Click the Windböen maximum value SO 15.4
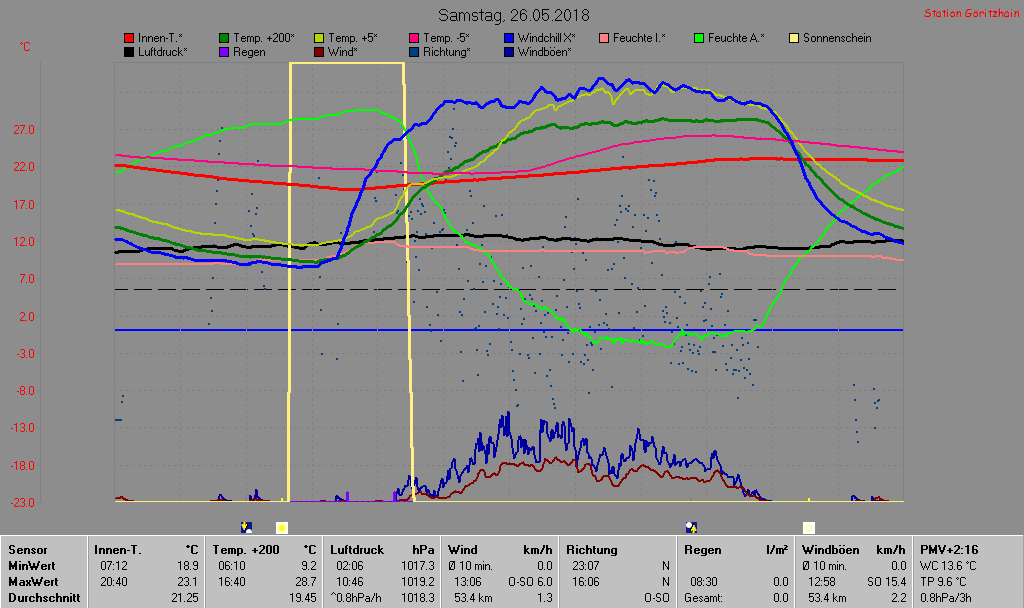Image resolution: width=1024 pixels, height=608 pixels. 886,581
